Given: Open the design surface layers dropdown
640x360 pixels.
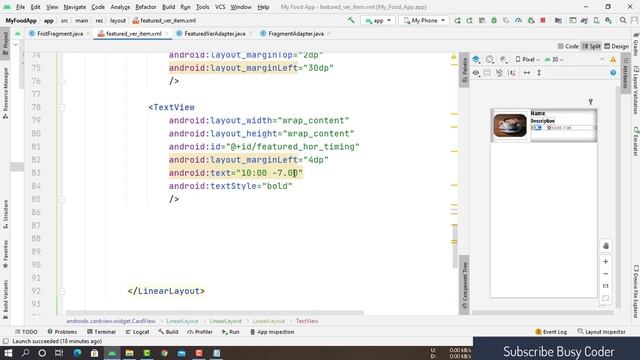Looking at the screenshot, I should pyautogui.click(x=476, y=60).
